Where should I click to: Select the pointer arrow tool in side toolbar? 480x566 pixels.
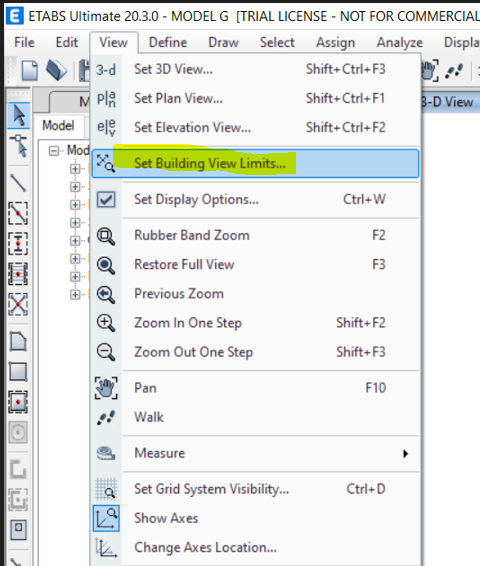[x=18, y=116]
